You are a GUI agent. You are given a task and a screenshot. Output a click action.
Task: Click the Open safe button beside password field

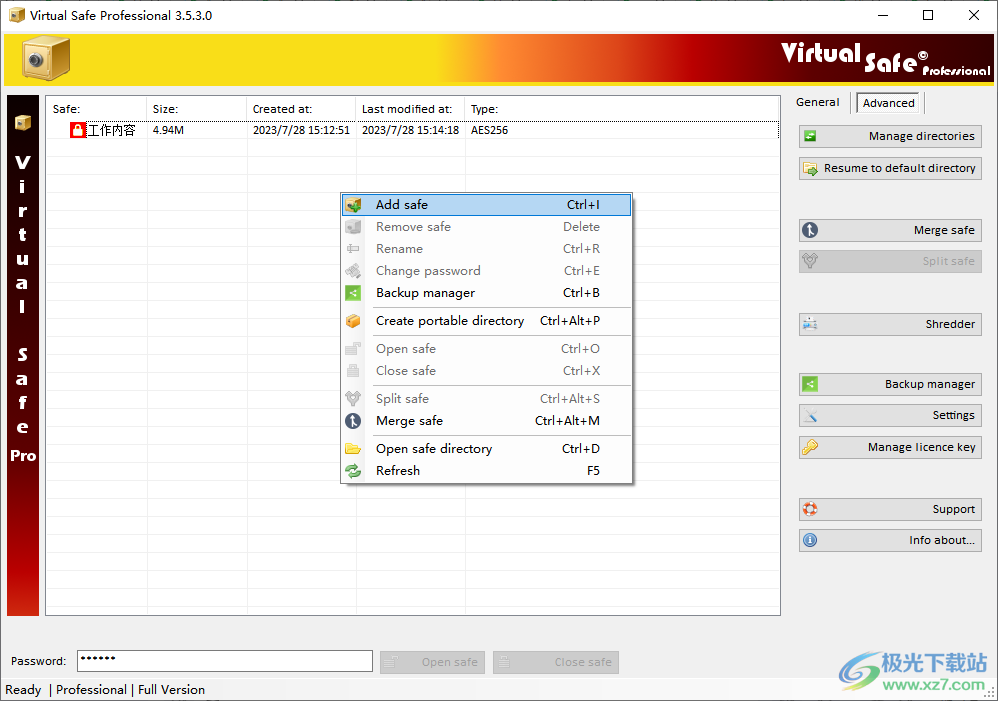432,662
